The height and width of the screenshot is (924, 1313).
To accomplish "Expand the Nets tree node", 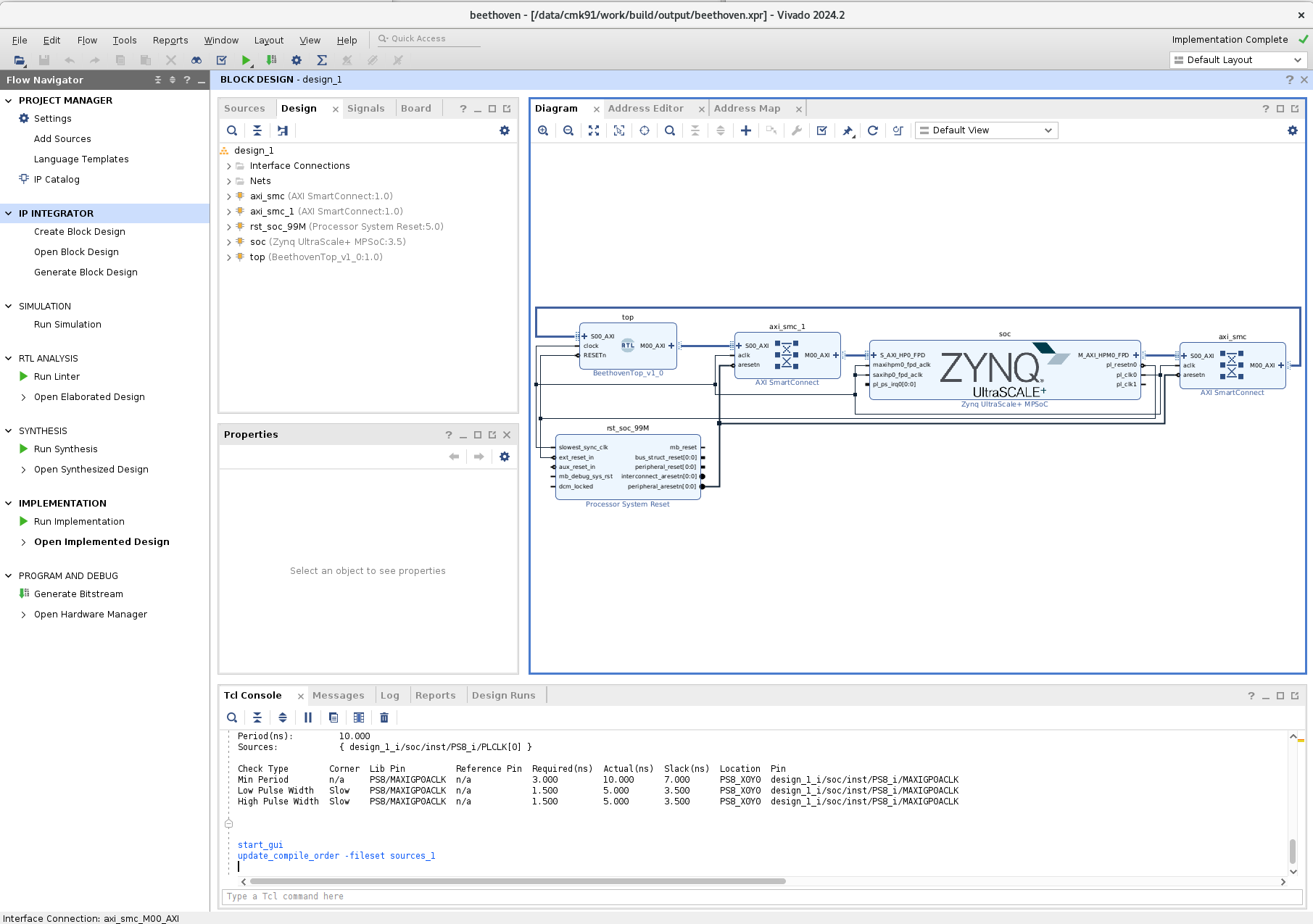I will click(229, 181).
